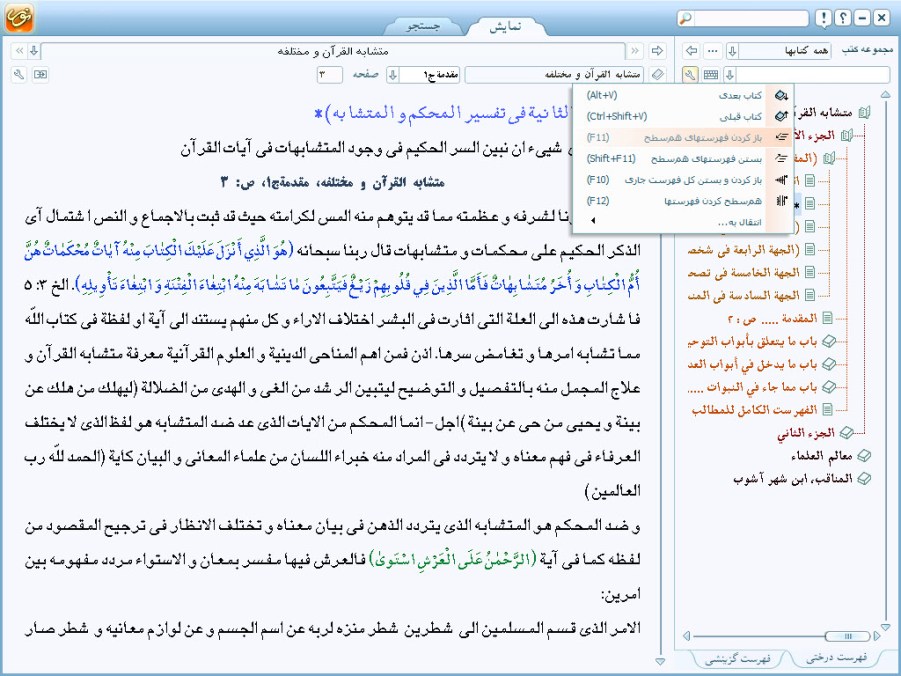Click the top search input field
This screenshot has height=676, width=901.
750,18
